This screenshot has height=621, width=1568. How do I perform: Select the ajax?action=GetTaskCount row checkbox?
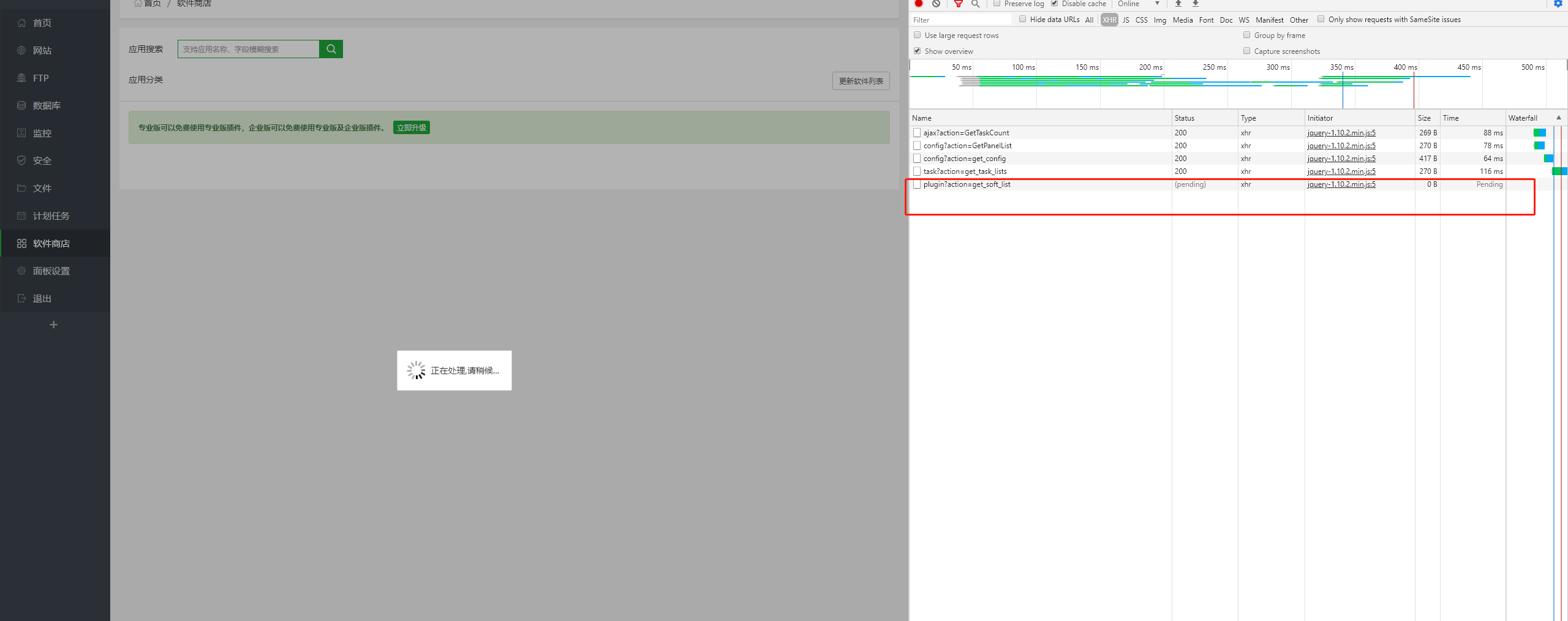pyautogui.click(x=917, y=133)
